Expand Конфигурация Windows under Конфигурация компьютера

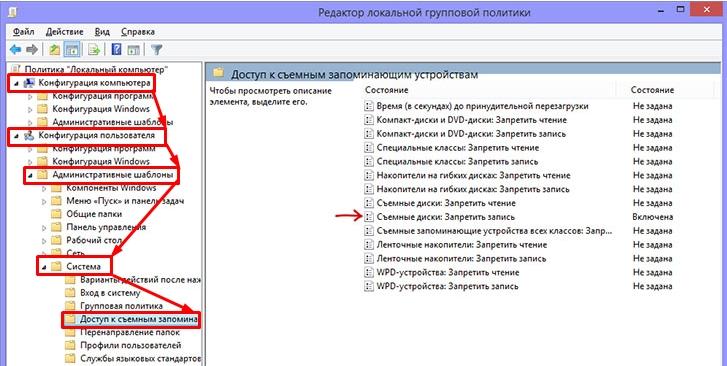pyautogui.click(x=30, y=109)
